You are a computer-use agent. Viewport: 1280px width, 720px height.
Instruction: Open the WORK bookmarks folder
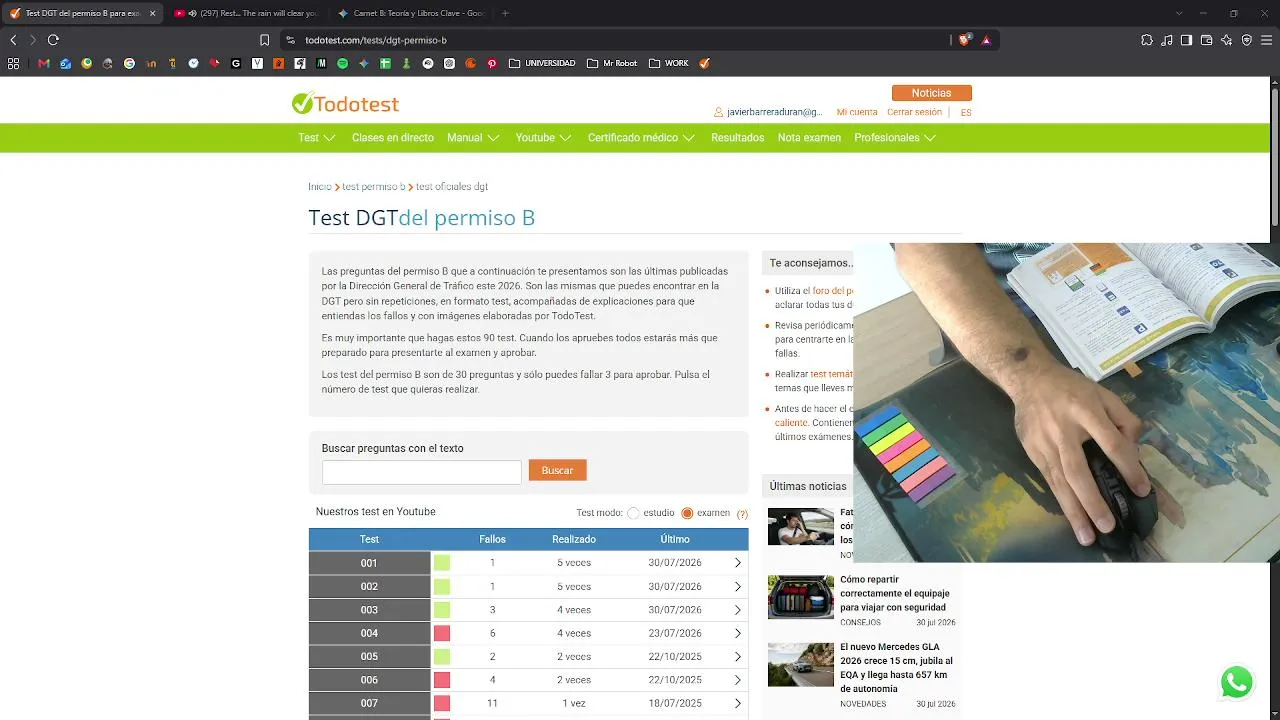(x=669, y=63)
